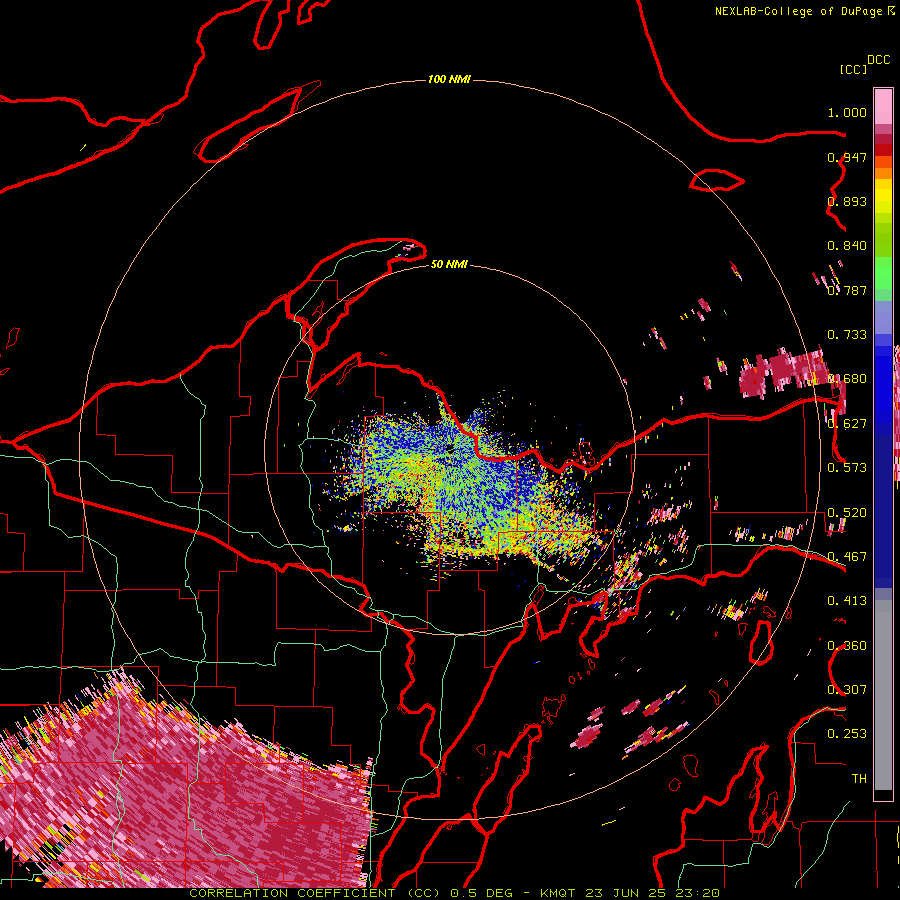Click the 0.680 scale label

coord(847,379)
